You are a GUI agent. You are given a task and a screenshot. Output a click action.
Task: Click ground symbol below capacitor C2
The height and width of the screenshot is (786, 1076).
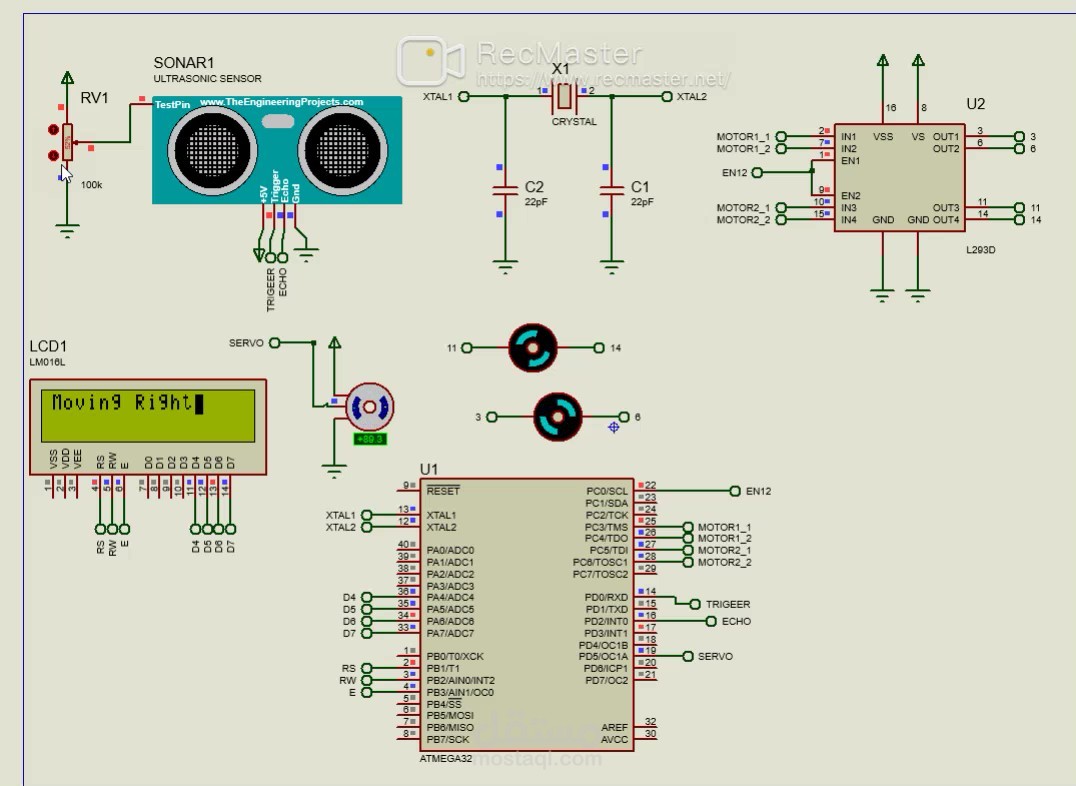(505, 267)
